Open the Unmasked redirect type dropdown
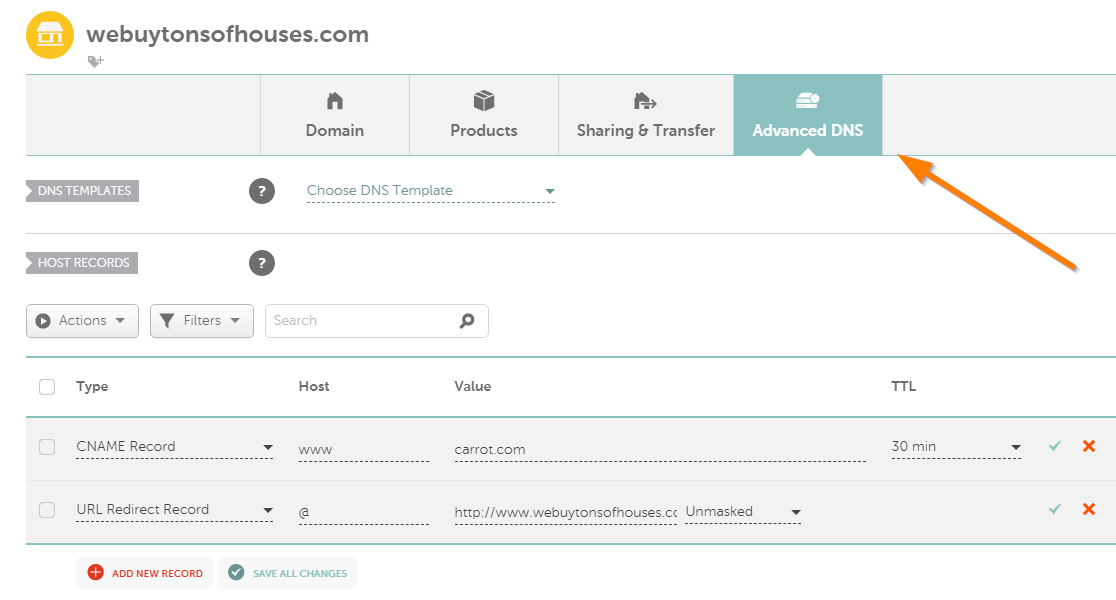1116x600 pixels. (x=743, y=512)
